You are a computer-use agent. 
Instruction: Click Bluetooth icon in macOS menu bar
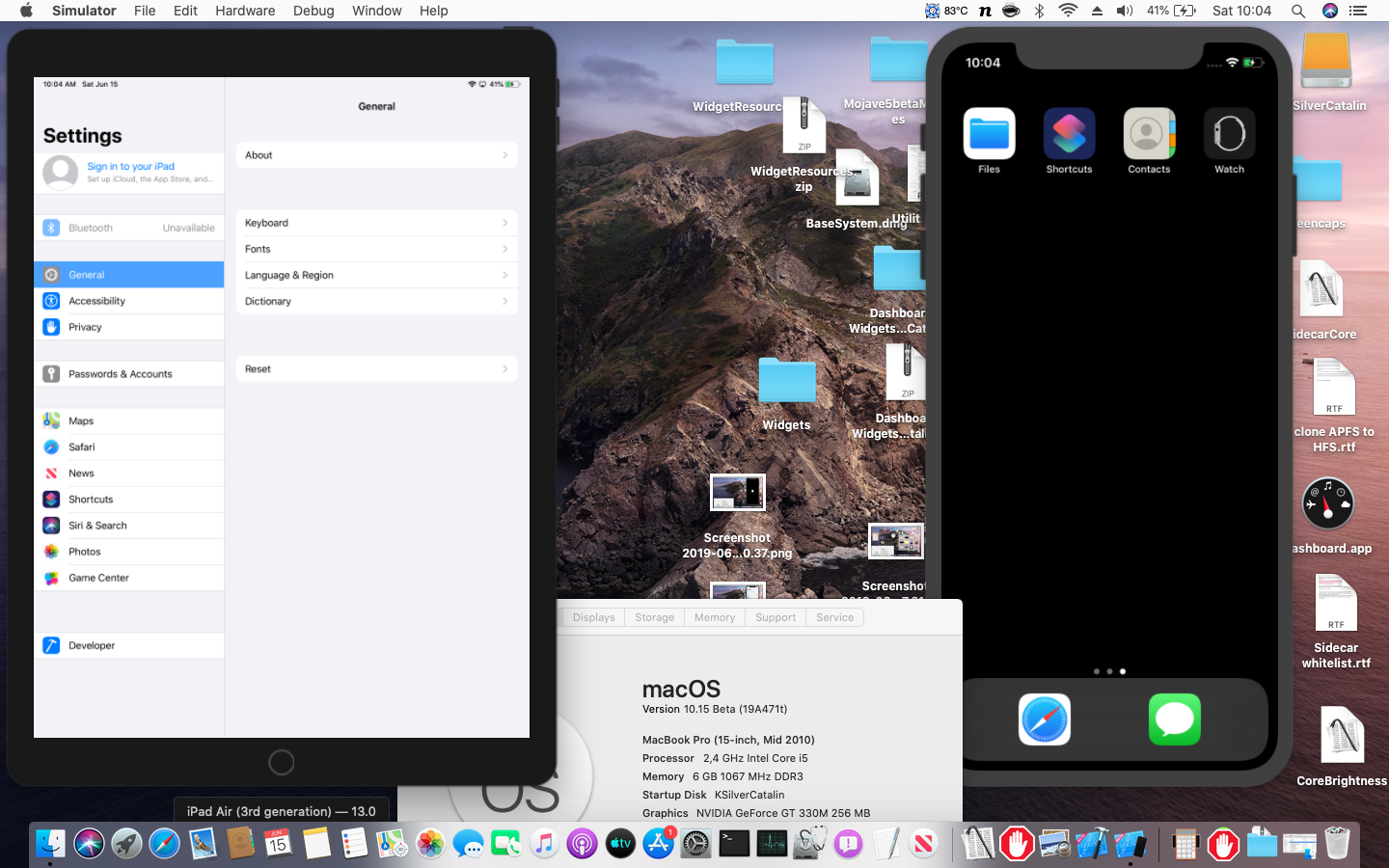[1039, 11]
